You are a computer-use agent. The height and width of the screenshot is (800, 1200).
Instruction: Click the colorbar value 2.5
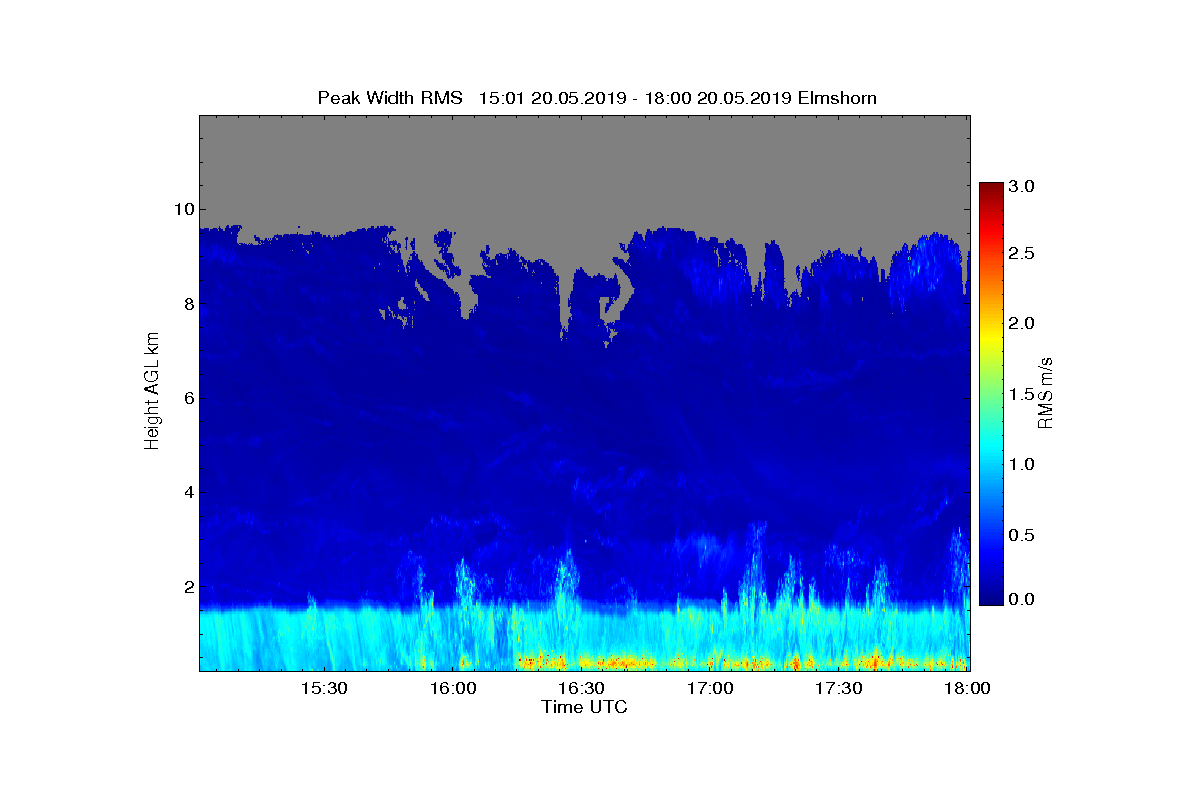[x=1022, y=254]
